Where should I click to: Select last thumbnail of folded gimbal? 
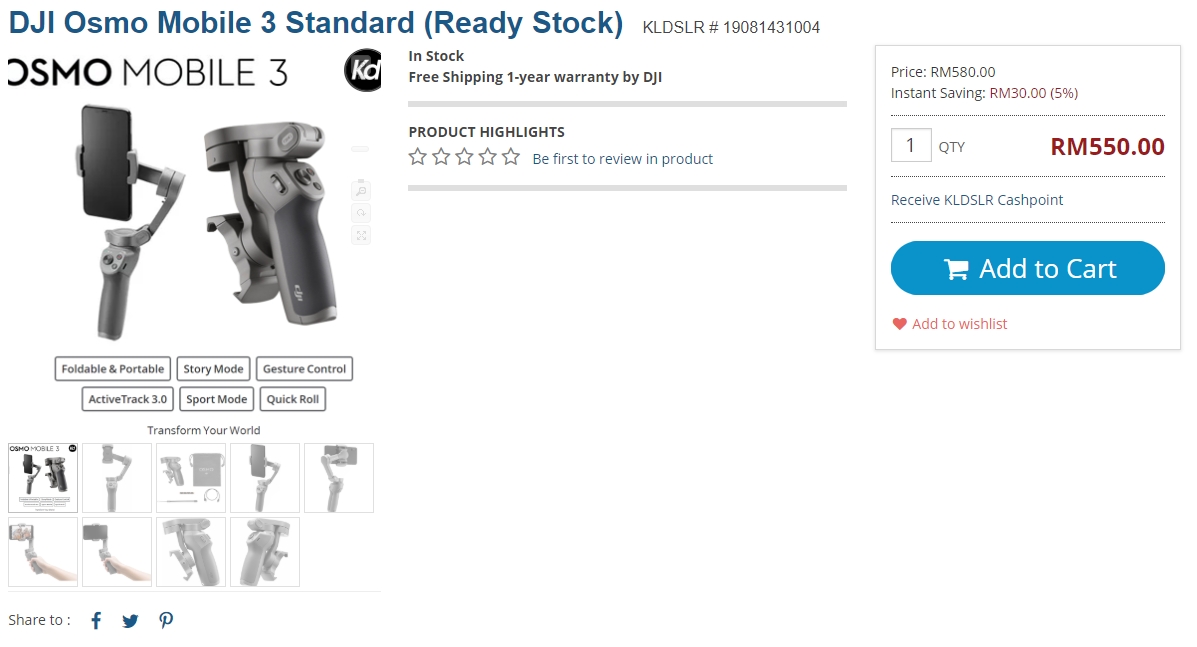[x=265, y=552]
